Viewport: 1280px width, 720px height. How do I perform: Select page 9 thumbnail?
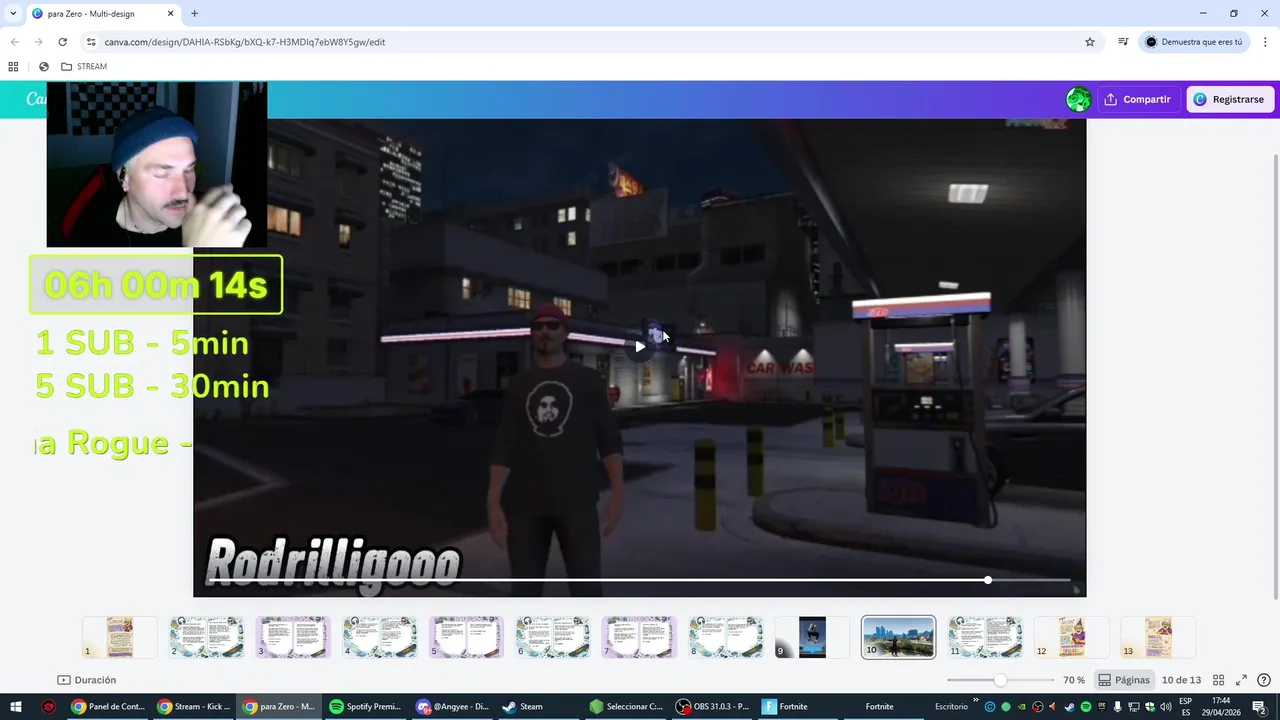[812, 637]
